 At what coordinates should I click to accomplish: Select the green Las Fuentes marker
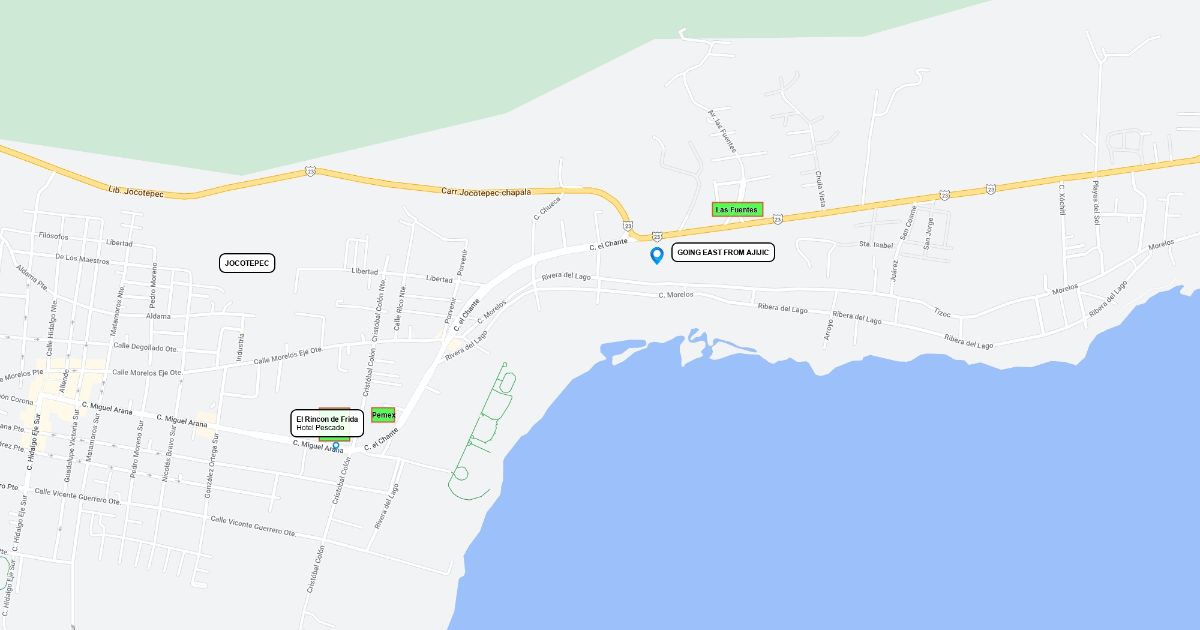coord(737,209)
